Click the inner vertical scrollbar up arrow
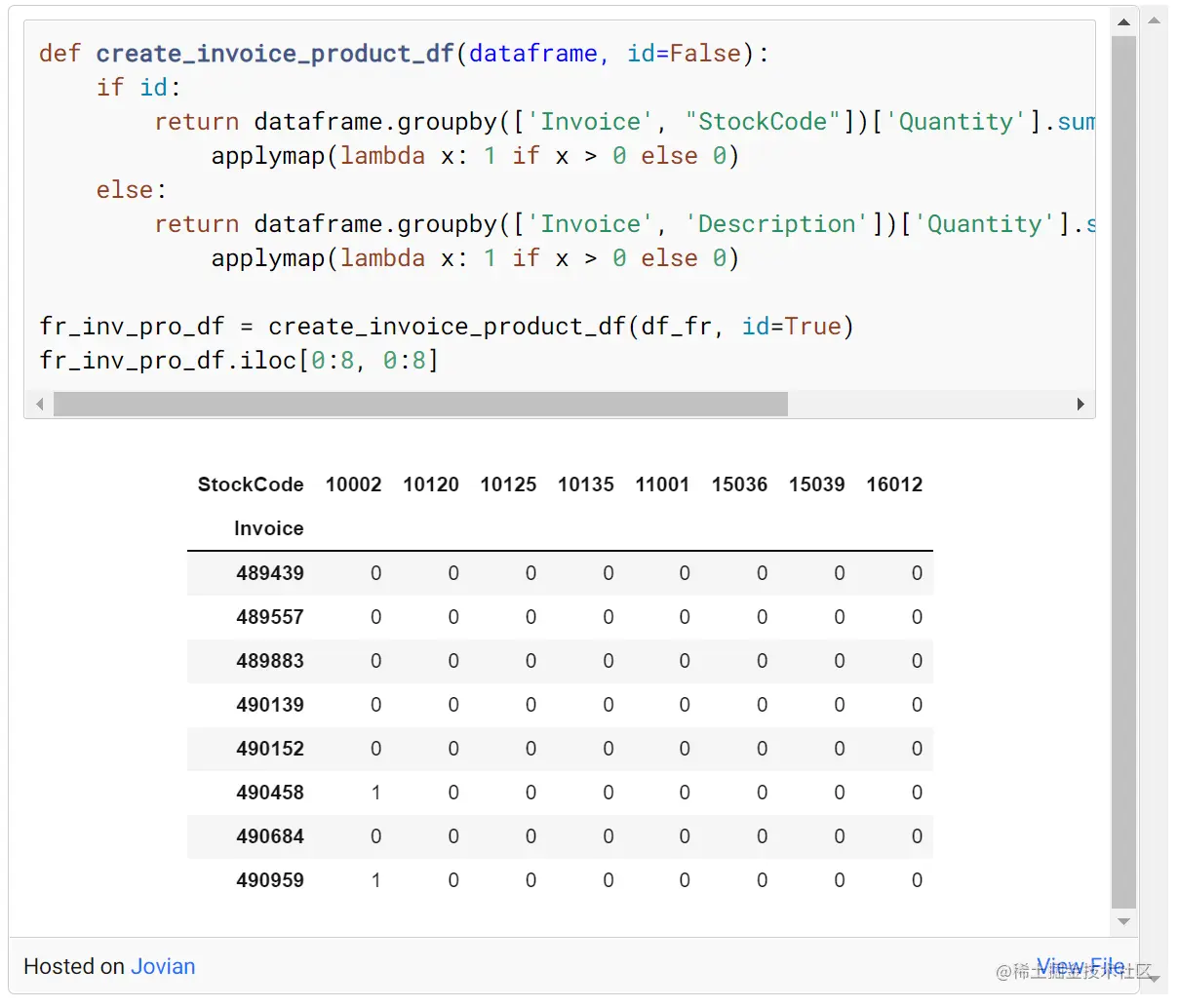This screenshot has height=1008, width=1179. pyautogui.click(x=1123, y=21)
